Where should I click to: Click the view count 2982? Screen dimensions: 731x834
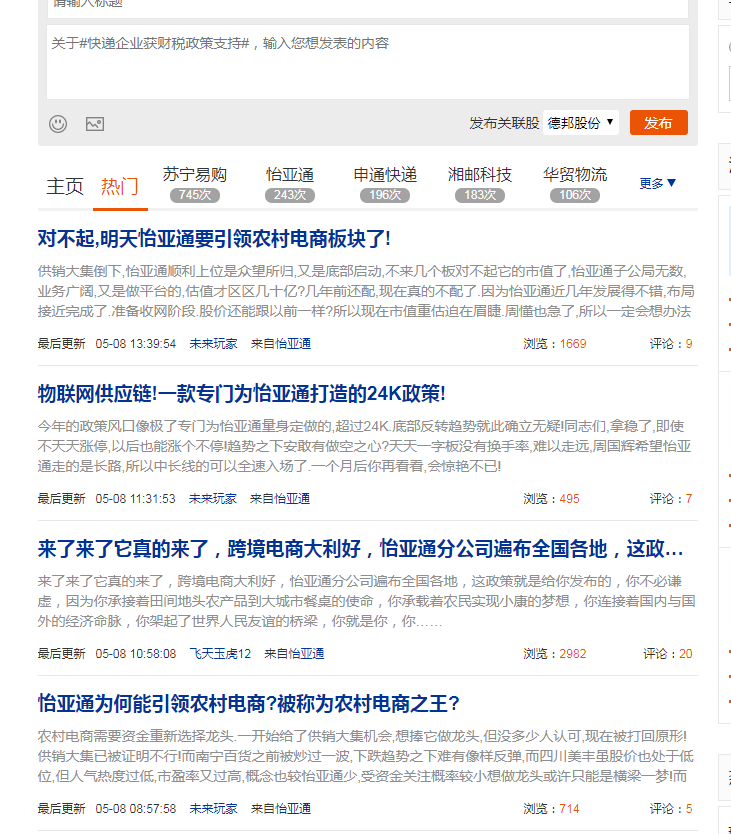pyautogui.click(x=573, y=654)
